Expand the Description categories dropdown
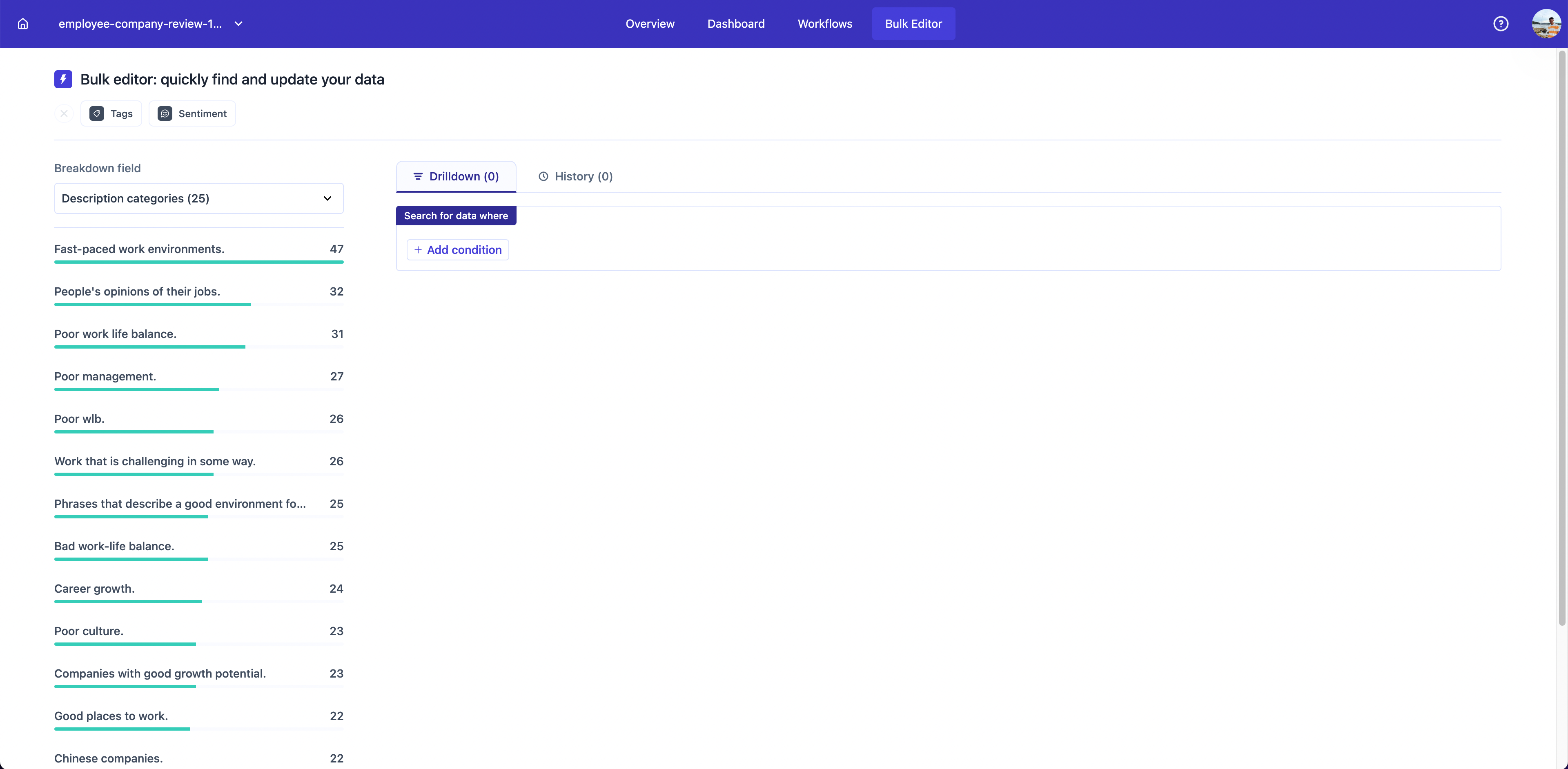 (198, 198)
